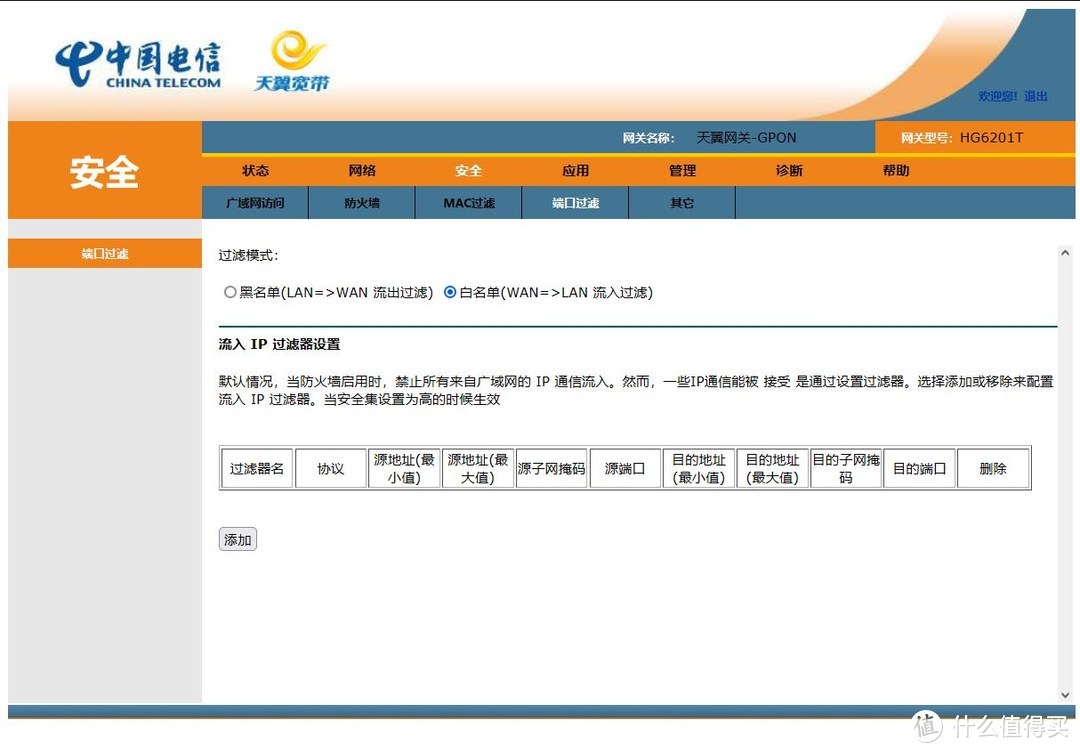
Task: Switch to the MAC过滤 sub-tab
Action: 468,202
